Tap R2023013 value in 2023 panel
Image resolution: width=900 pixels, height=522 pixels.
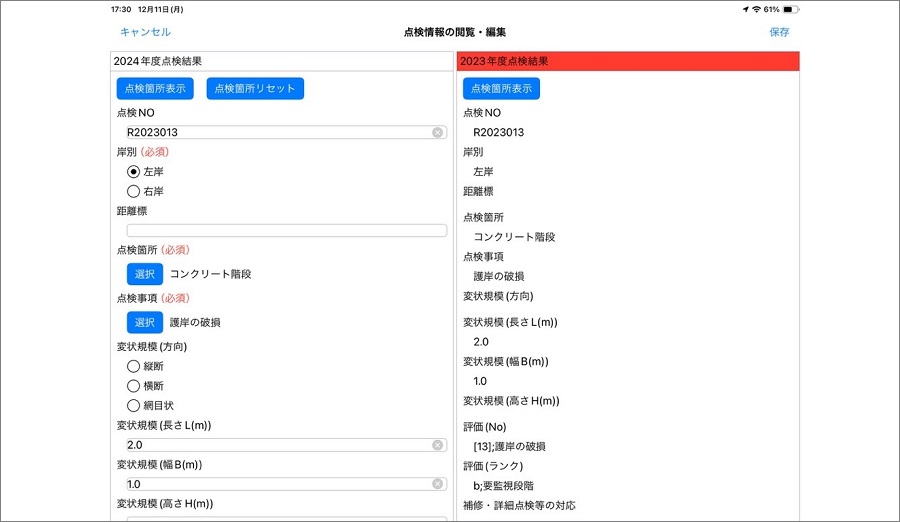click(x=499, y=133)
